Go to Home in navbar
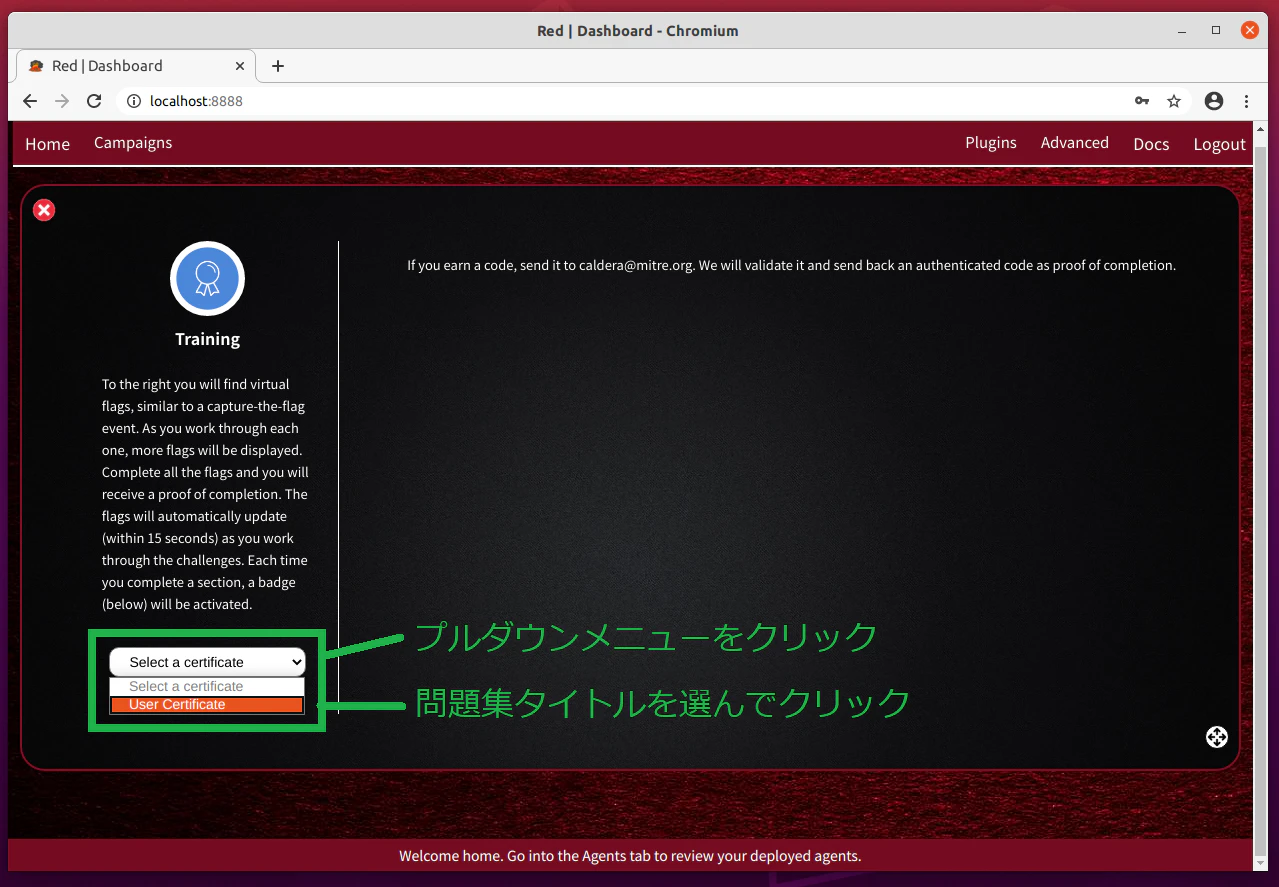 pos(47,144)
